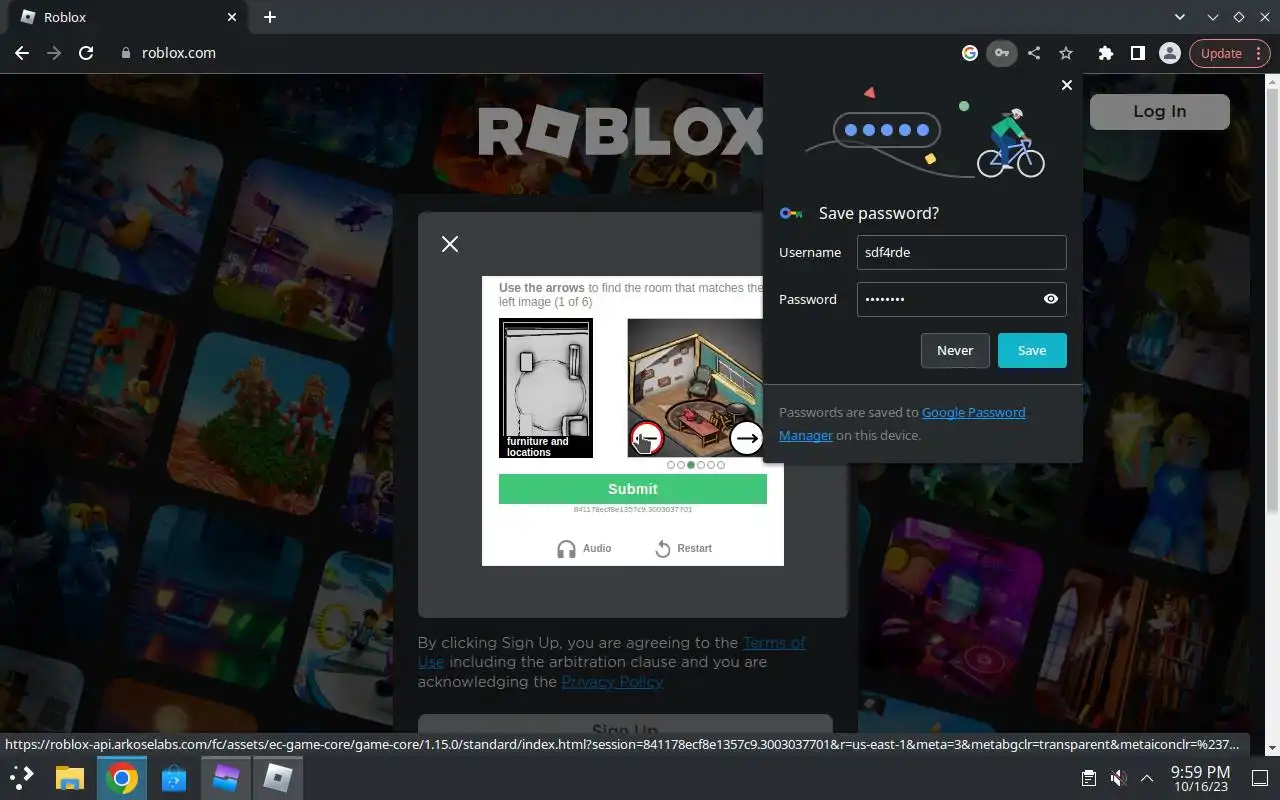Click the site lock icon
The image size is (1280, 800).
pyautogui.click(x=125, y=53)
